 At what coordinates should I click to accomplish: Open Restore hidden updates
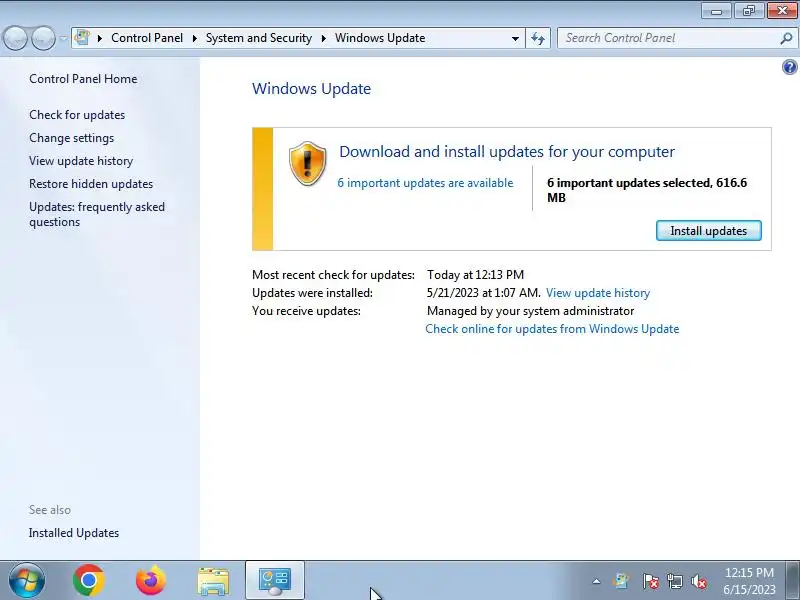(91, 184)
